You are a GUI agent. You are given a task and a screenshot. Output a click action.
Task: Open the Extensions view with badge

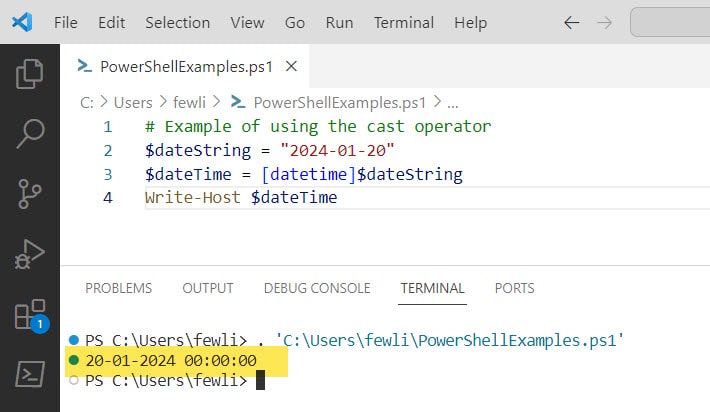tap(32, 316)
